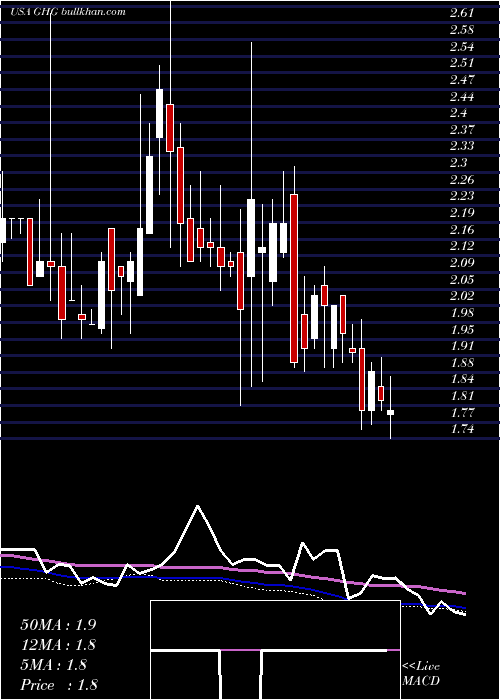500x700 pixels.
Task: Click the '<<Live' label
Action: [421, 667]
